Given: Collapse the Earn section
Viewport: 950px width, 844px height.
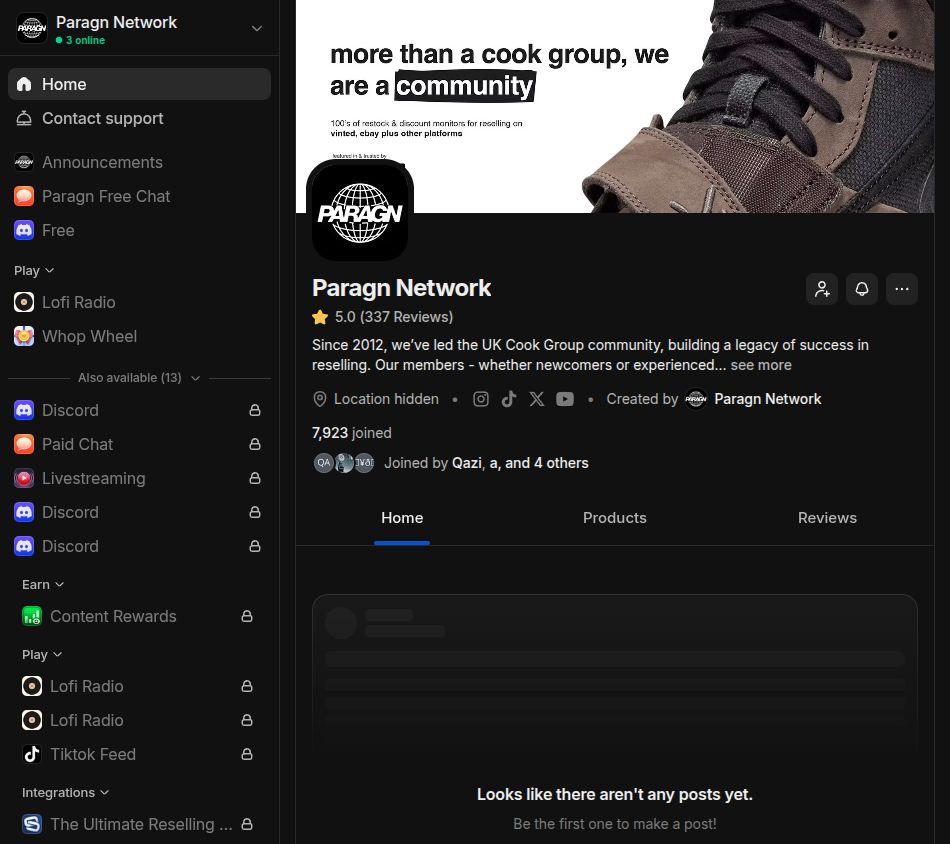Looking at the screenshot, I should tap(42, 585).
